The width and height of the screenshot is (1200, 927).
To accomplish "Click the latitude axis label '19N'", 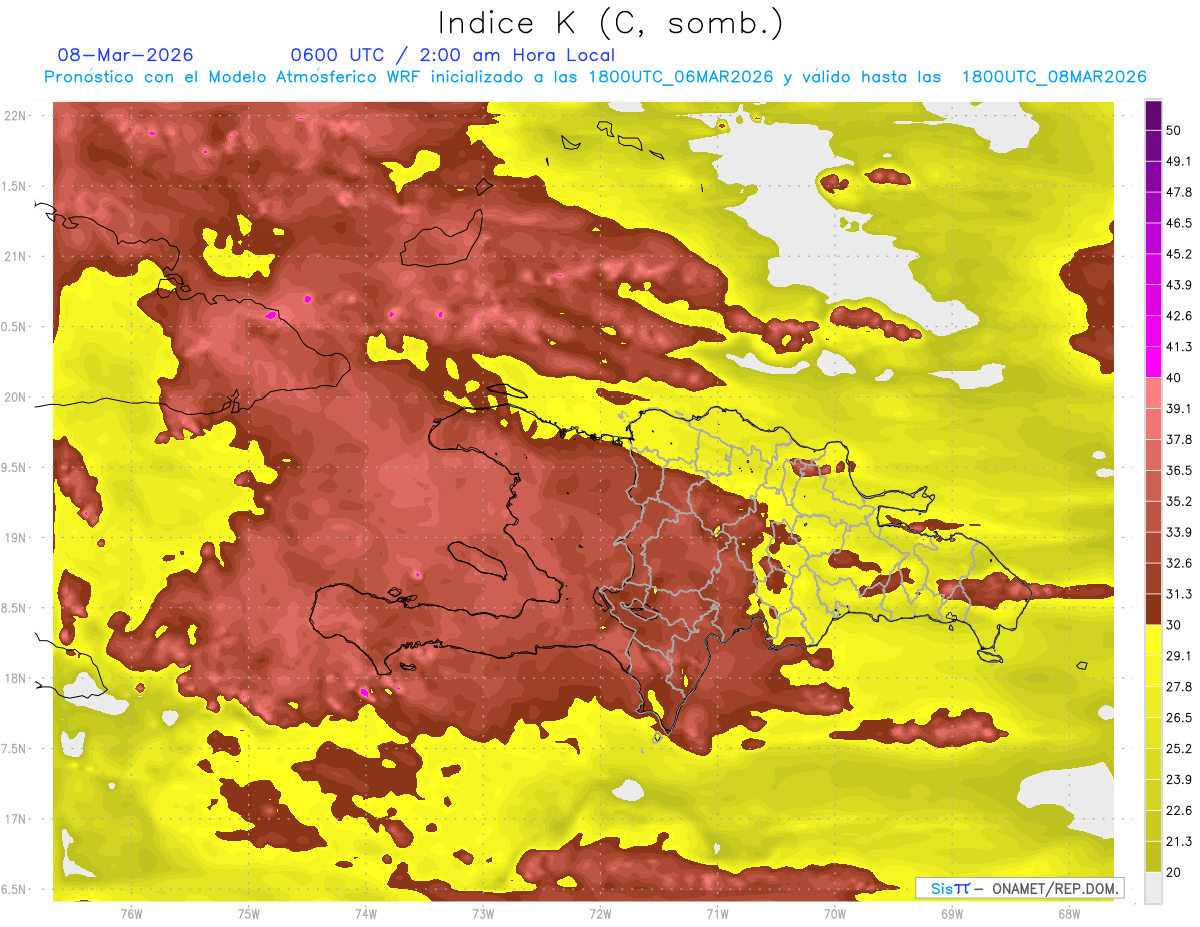I will tap(16, 538).
